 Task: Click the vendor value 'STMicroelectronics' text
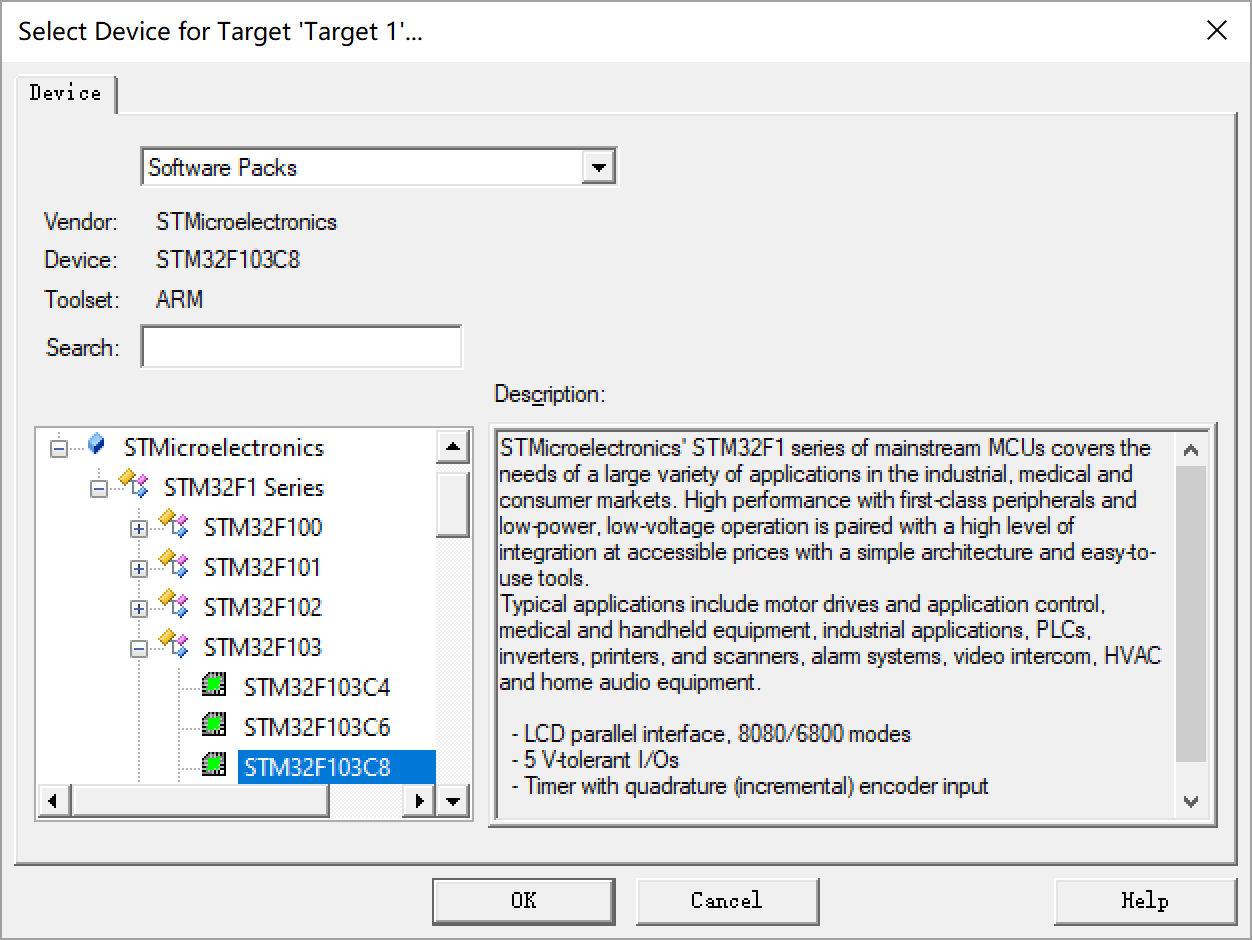coord(246,222)
